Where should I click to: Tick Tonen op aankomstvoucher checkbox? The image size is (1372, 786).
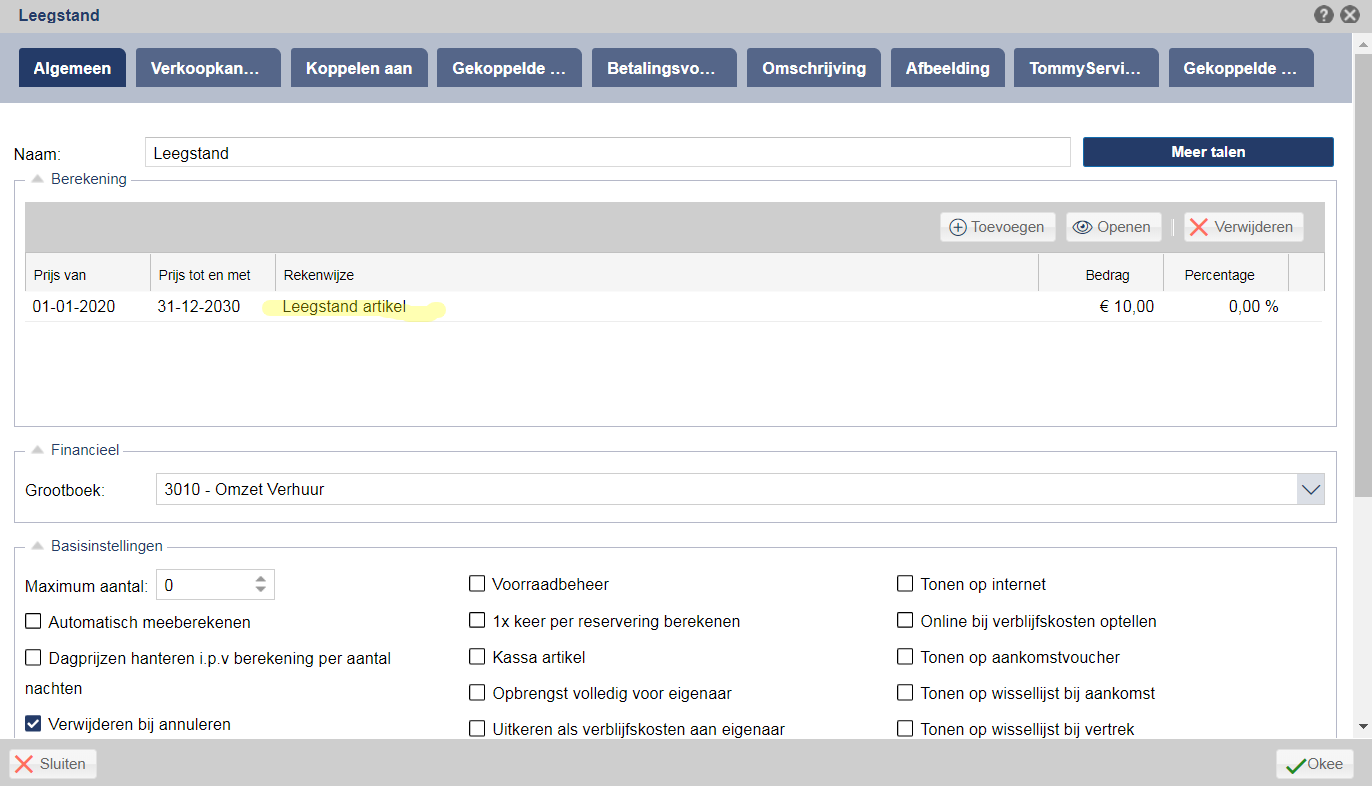click(x=905, y=657)
